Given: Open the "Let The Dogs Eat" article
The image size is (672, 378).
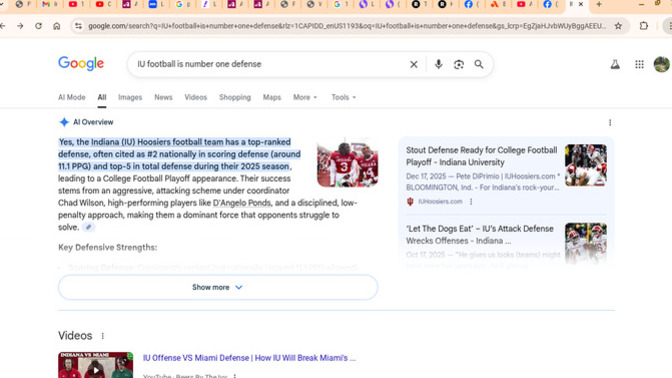Looking at the screenshot, I should [x=480, y=234].
